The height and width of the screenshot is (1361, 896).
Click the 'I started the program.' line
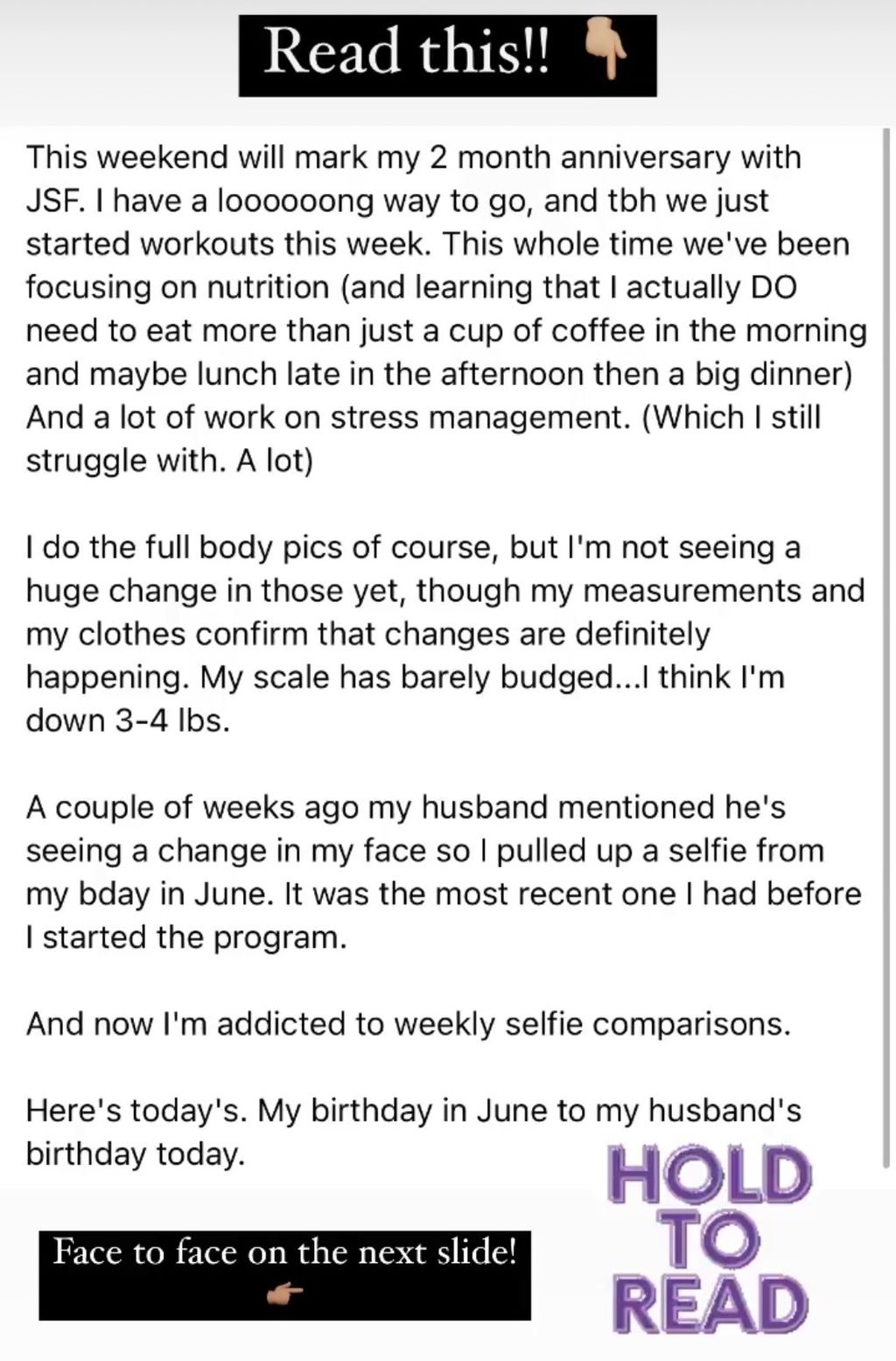pos(186,937)
